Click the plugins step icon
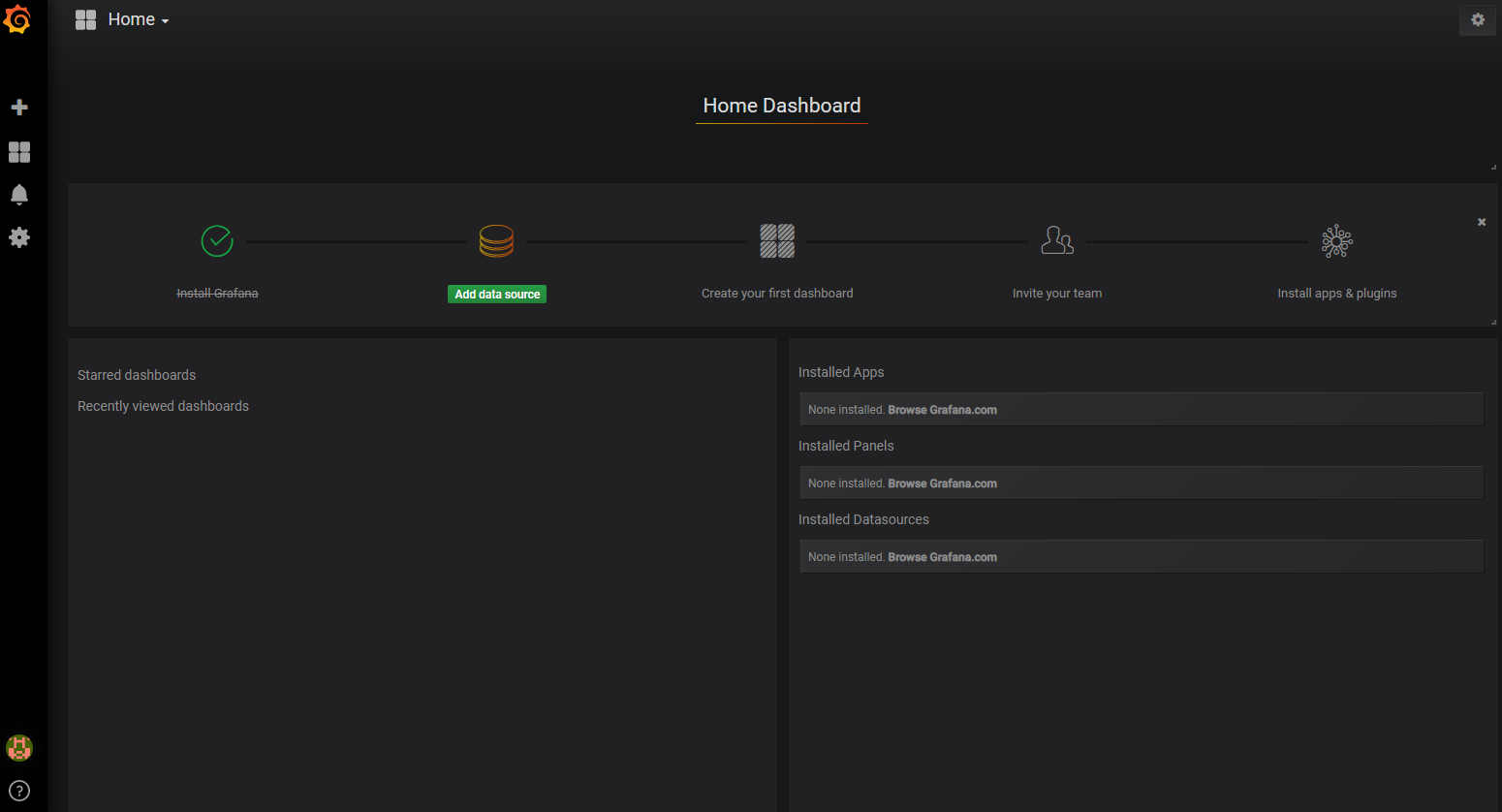The width and height of the screenshot is (1502, 812). [1336, 241]
